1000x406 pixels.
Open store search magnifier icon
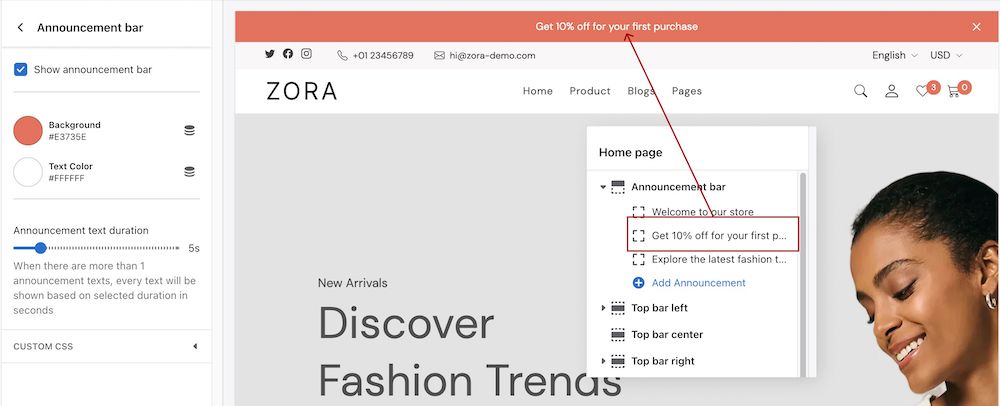[x=860, y=91]
